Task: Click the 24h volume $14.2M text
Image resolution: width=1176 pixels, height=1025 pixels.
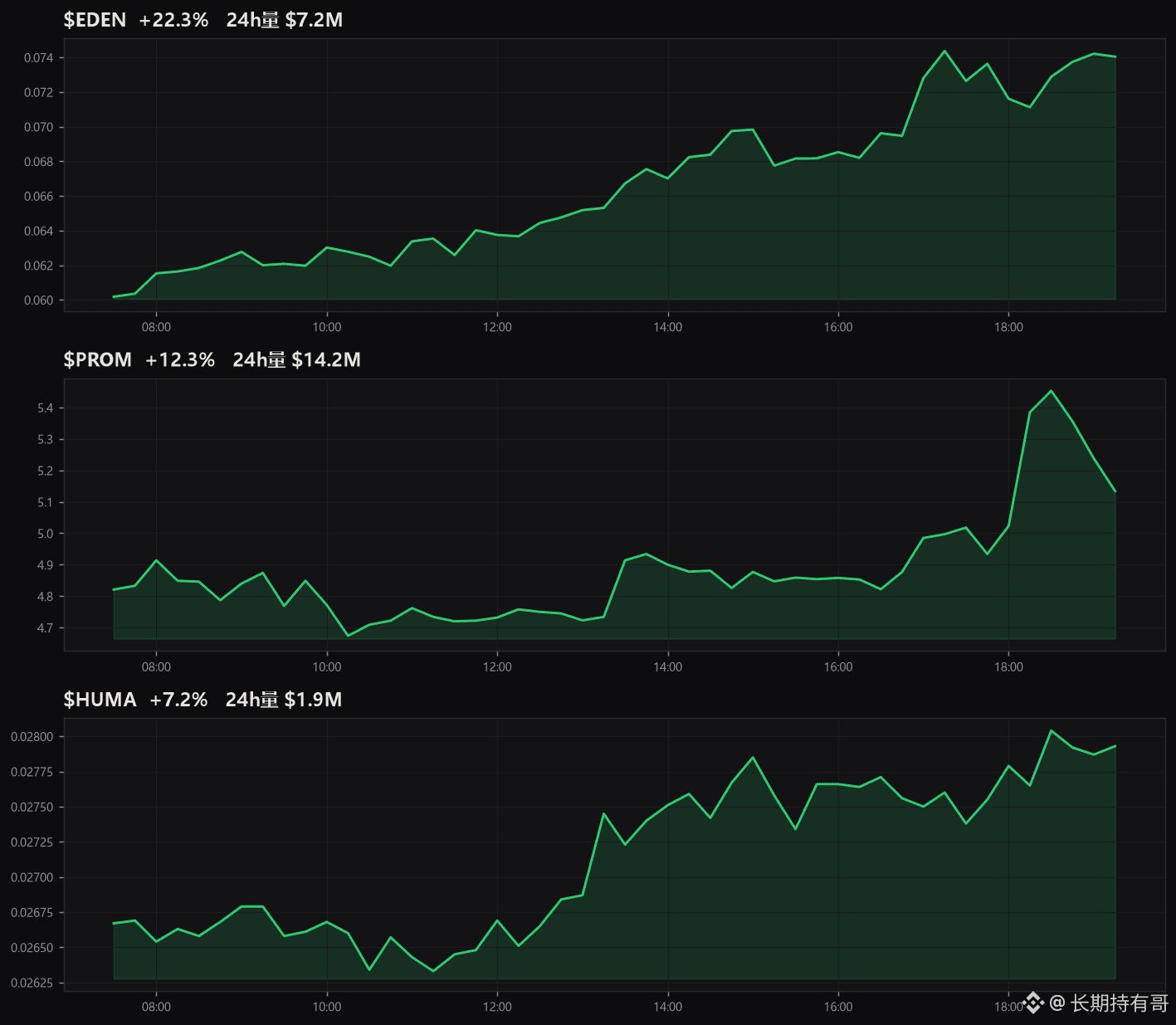Action: 297,359
